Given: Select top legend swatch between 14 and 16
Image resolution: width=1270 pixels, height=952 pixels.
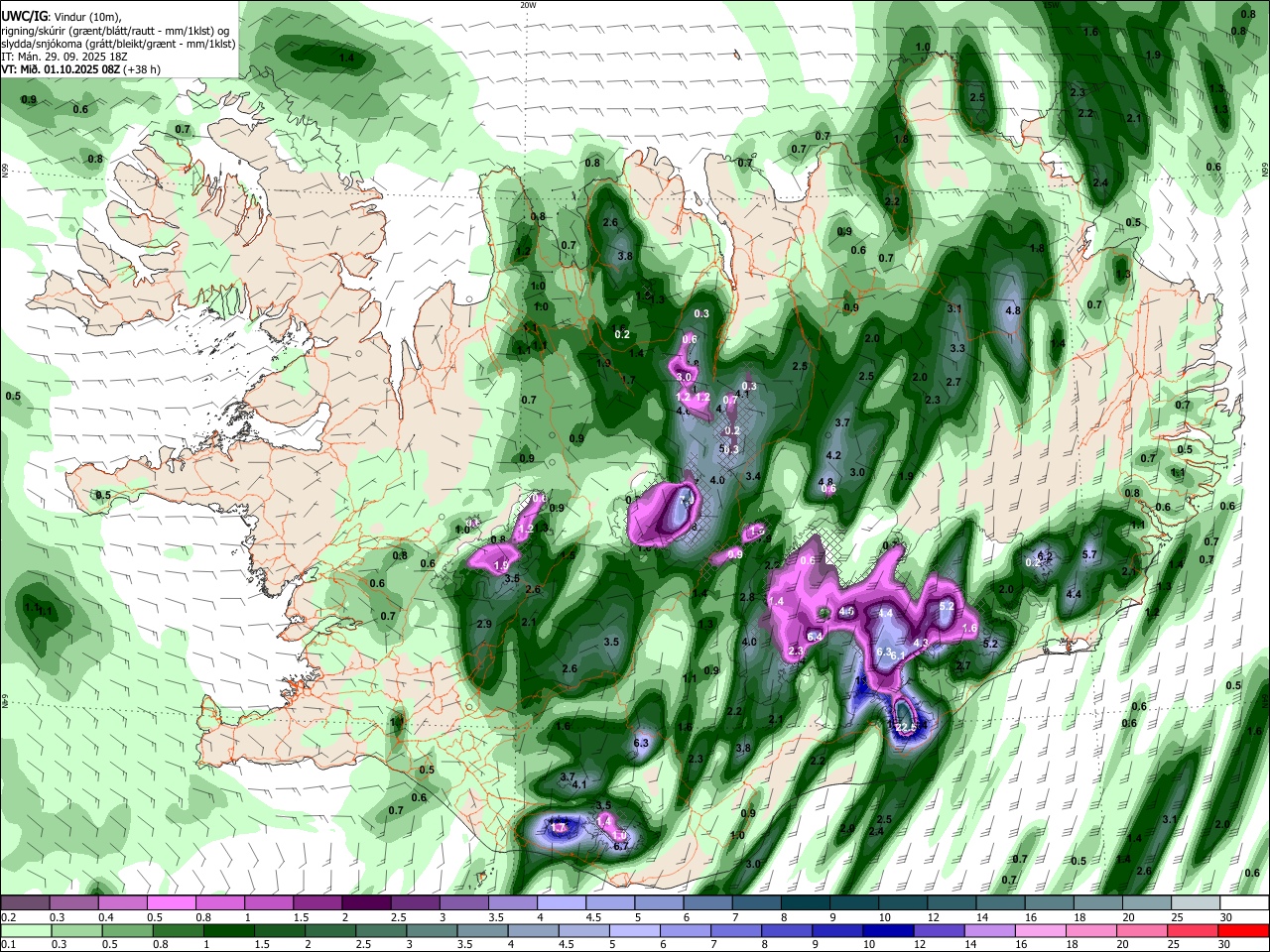Looking at the screenshot, I should (x=1001, y=902).
